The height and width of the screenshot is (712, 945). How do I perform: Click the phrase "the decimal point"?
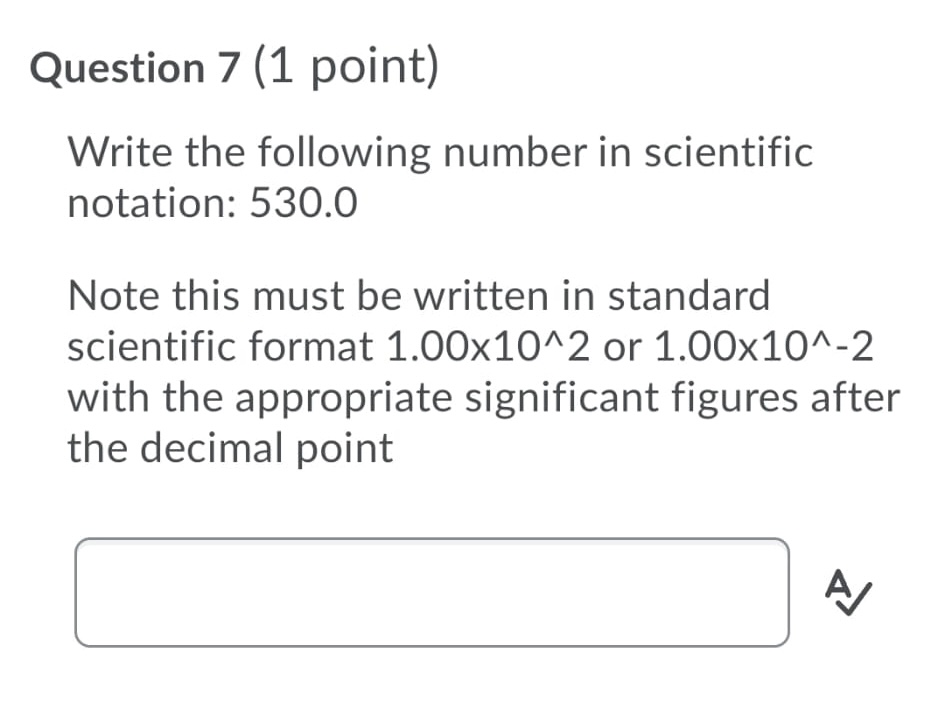pos(230,449)
